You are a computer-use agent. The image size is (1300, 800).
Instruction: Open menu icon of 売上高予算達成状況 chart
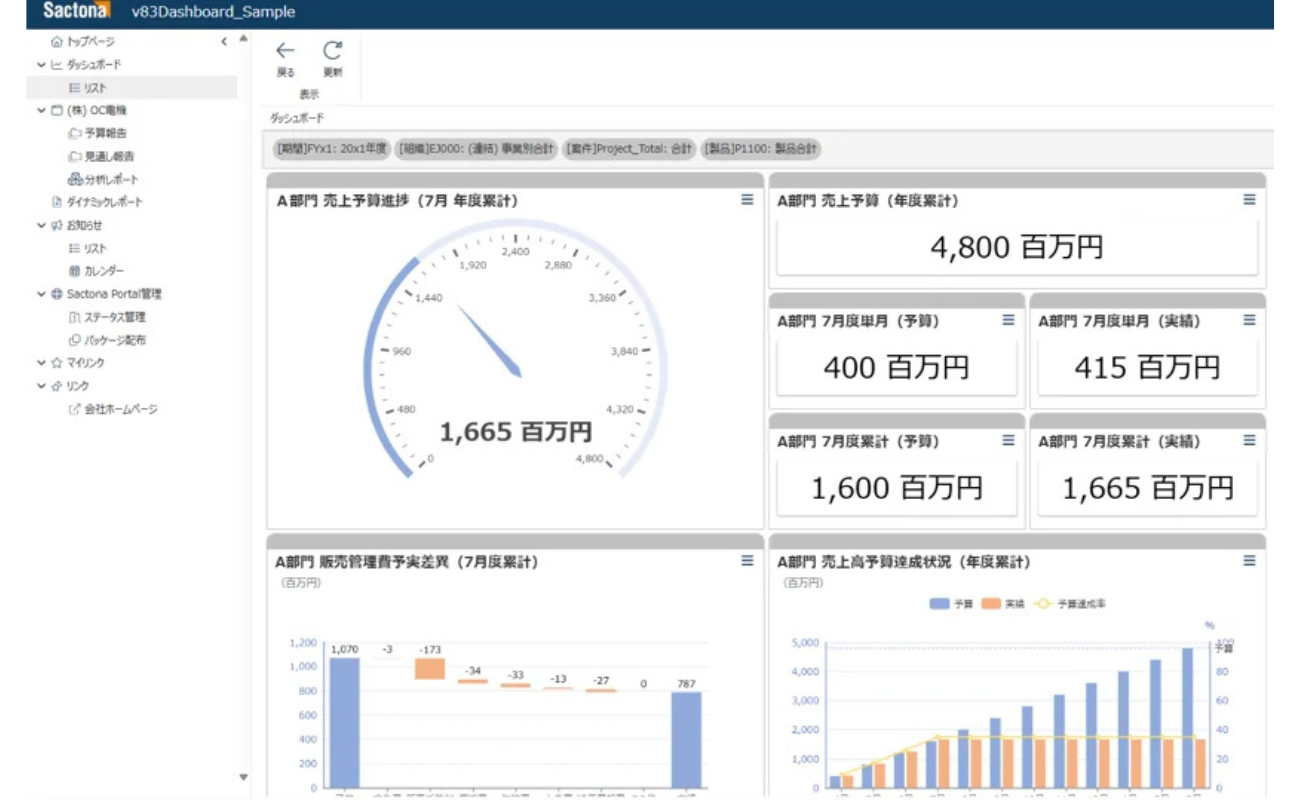point(1249,561)
